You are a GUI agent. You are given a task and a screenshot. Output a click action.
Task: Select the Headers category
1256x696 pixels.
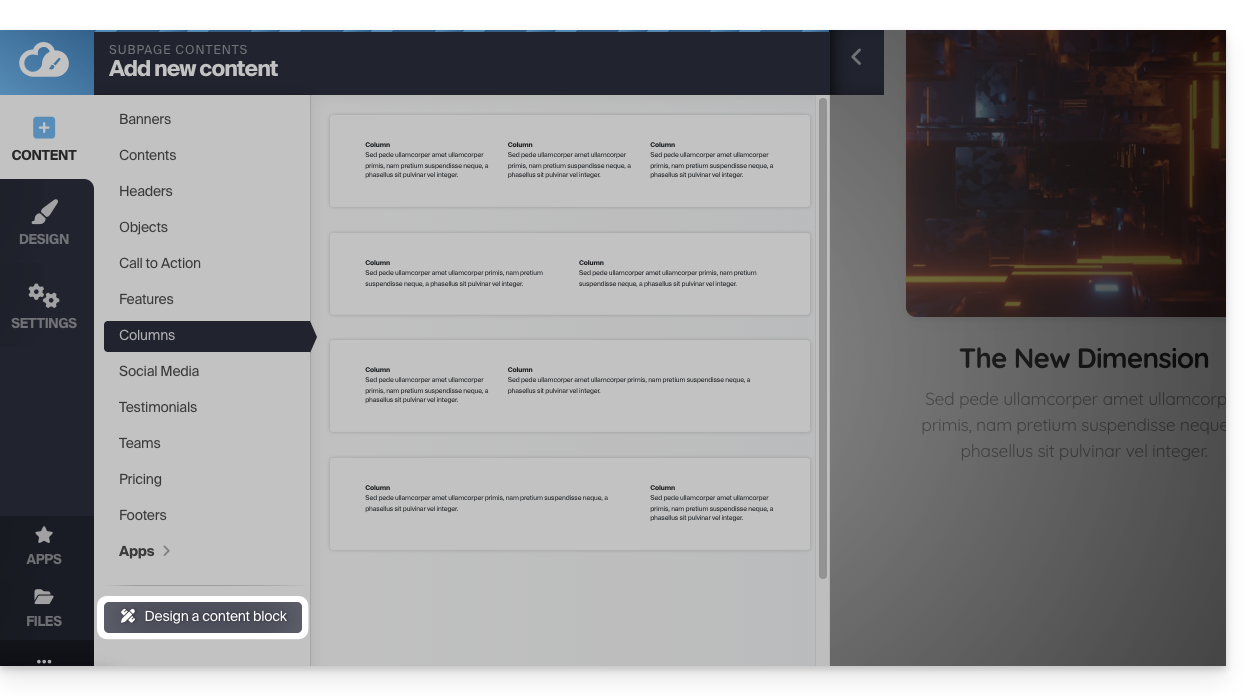[x=146, y=191]
